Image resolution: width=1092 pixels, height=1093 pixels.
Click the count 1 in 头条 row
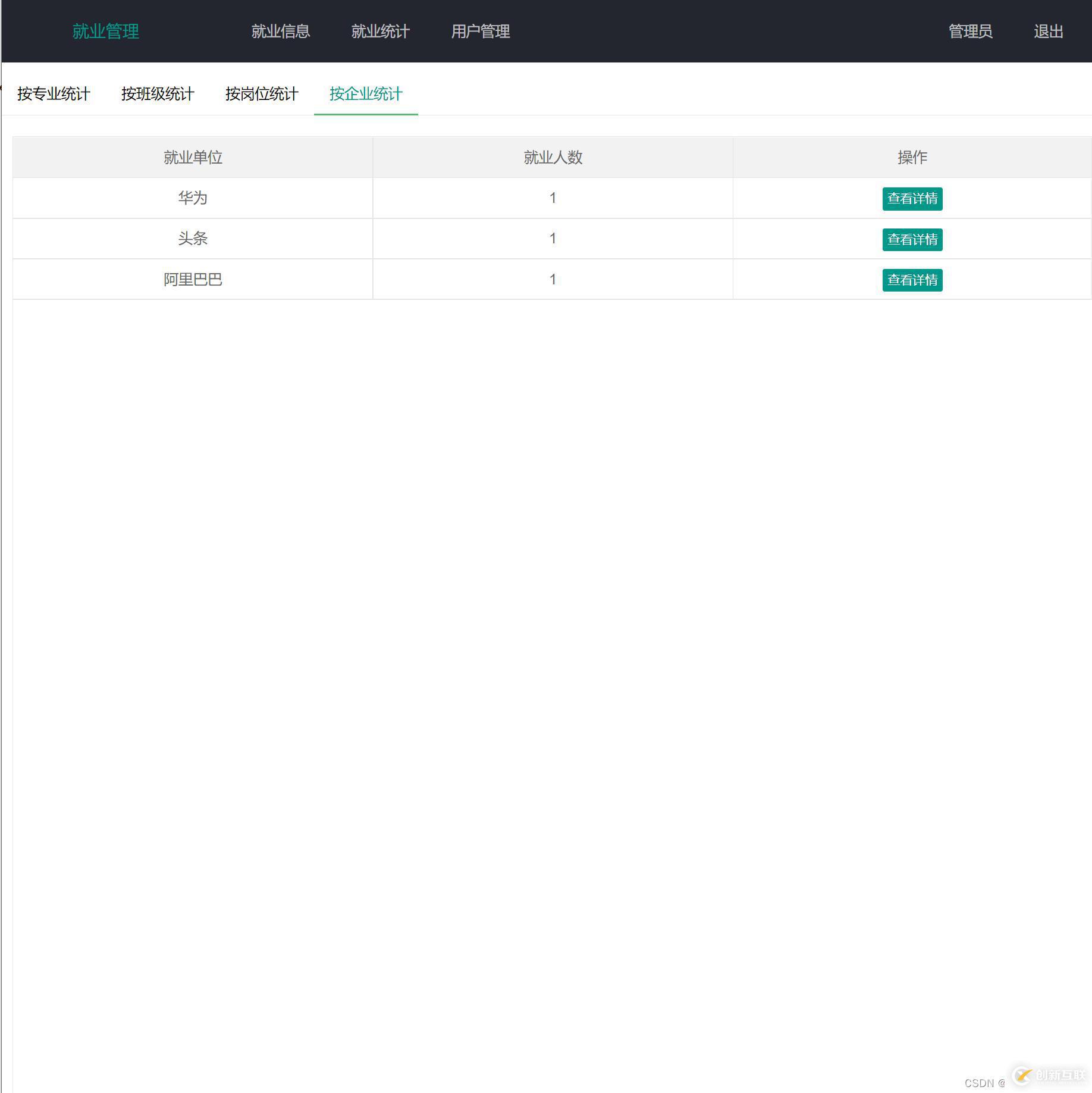pos(553,239)
